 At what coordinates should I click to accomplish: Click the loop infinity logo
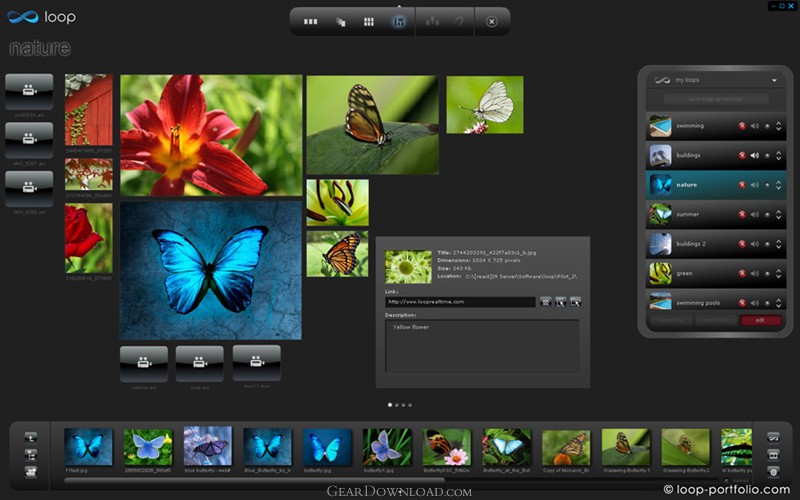coord(21,17)
